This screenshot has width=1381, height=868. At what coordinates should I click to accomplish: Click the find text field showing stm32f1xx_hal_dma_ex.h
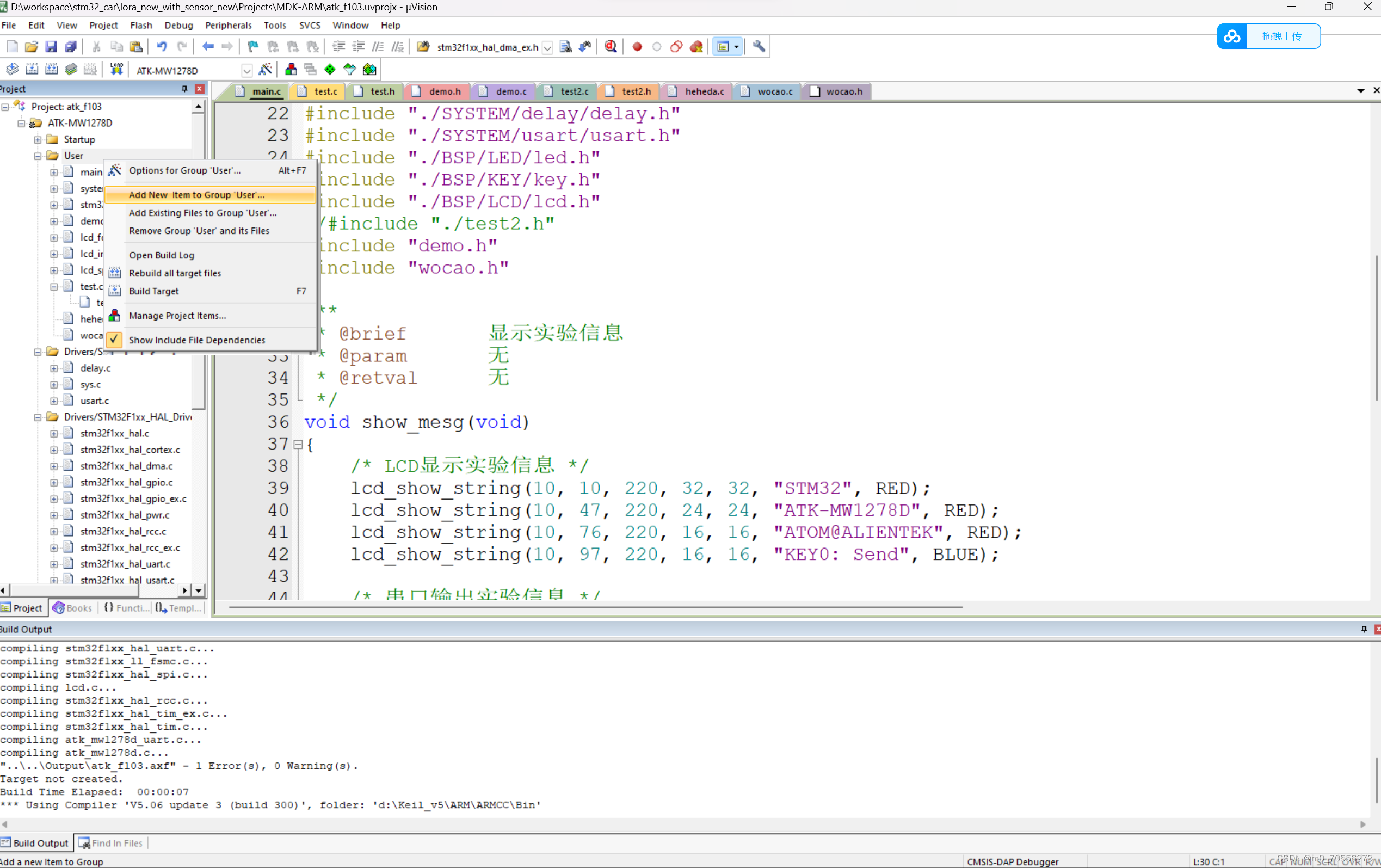click(x=488, y=47)
